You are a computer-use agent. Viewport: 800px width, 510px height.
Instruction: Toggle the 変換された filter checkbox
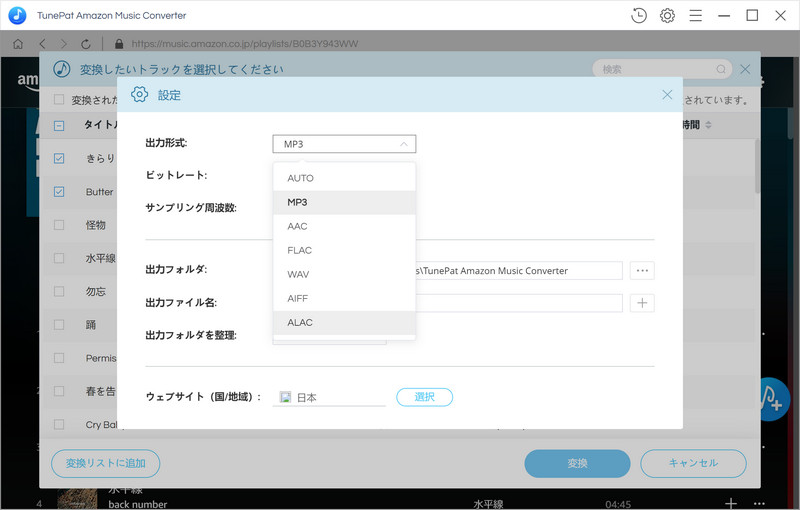coord(59,99)
